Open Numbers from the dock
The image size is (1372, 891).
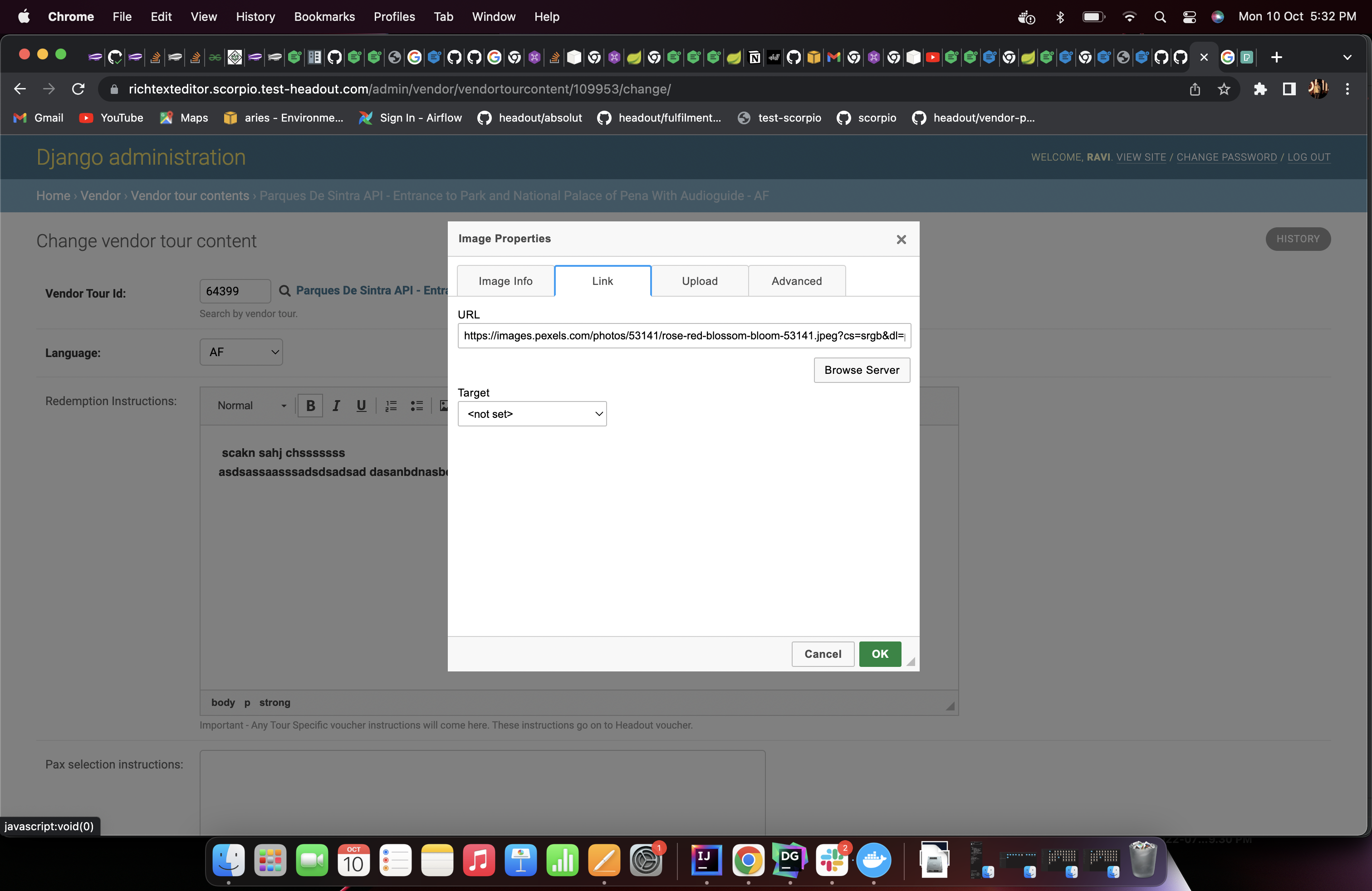click(x=562, y=861)
